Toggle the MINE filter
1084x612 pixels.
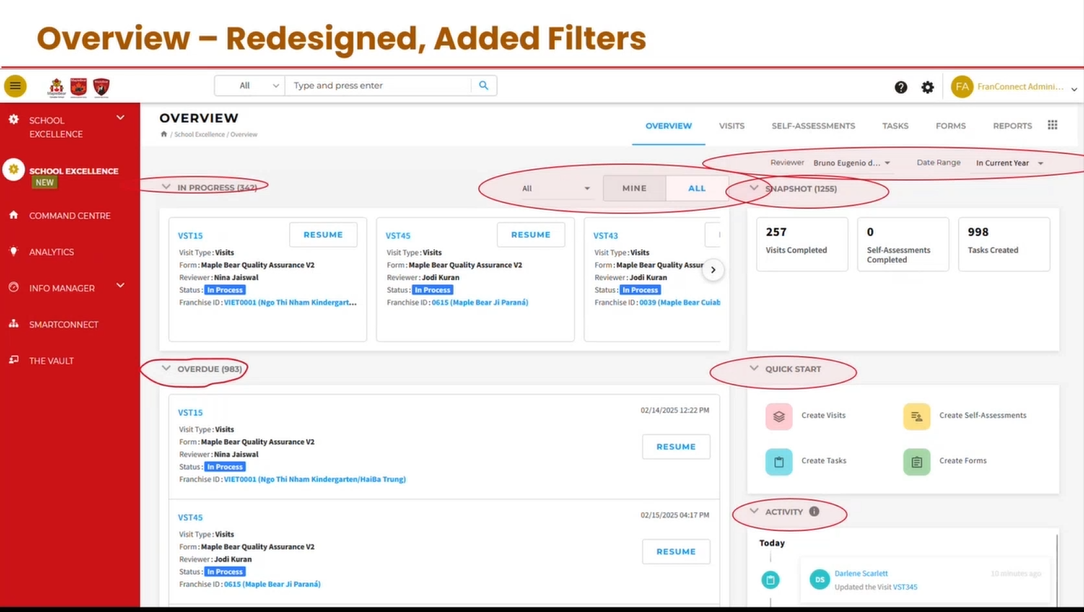coord(634,188)
